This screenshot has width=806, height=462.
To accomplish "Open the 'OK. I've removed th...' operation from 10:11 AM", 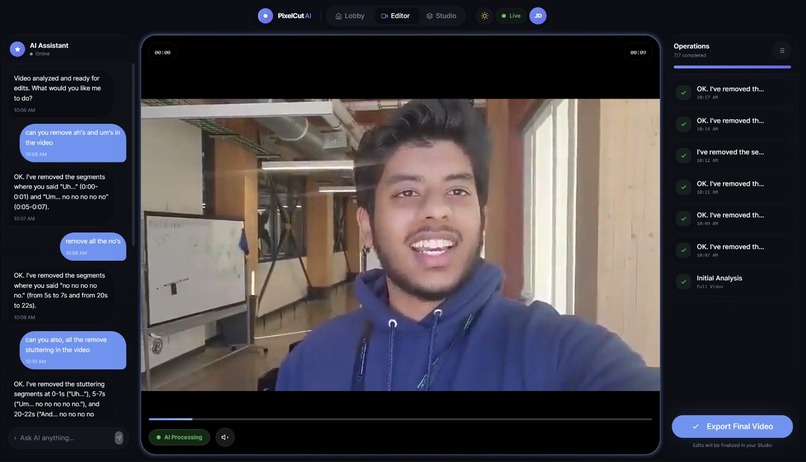I will point(732,187).
